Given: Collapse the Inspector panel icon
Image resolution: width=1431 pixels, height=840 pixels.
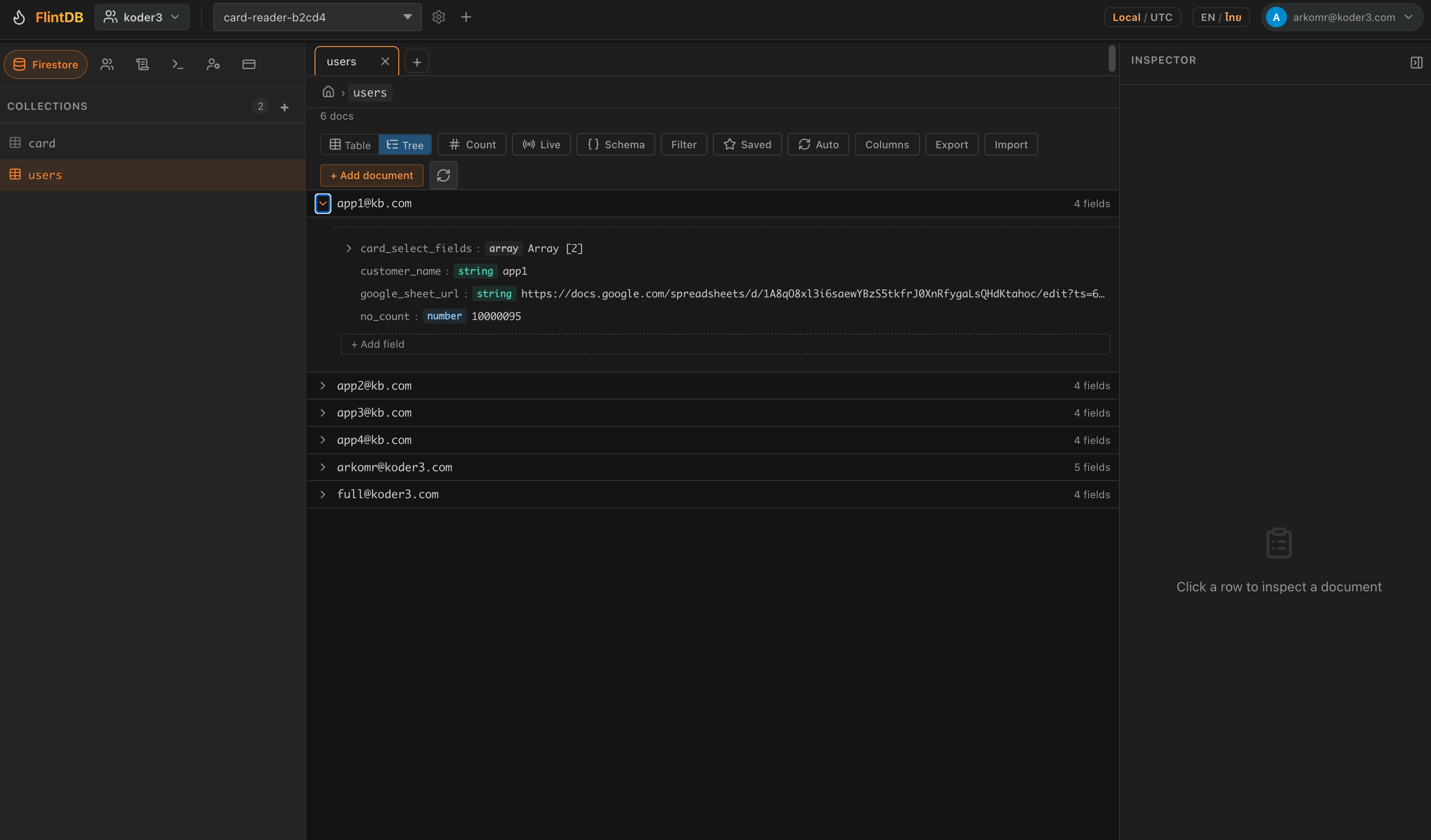Looking at the screenshot, I should click(x=1416, y=62).
